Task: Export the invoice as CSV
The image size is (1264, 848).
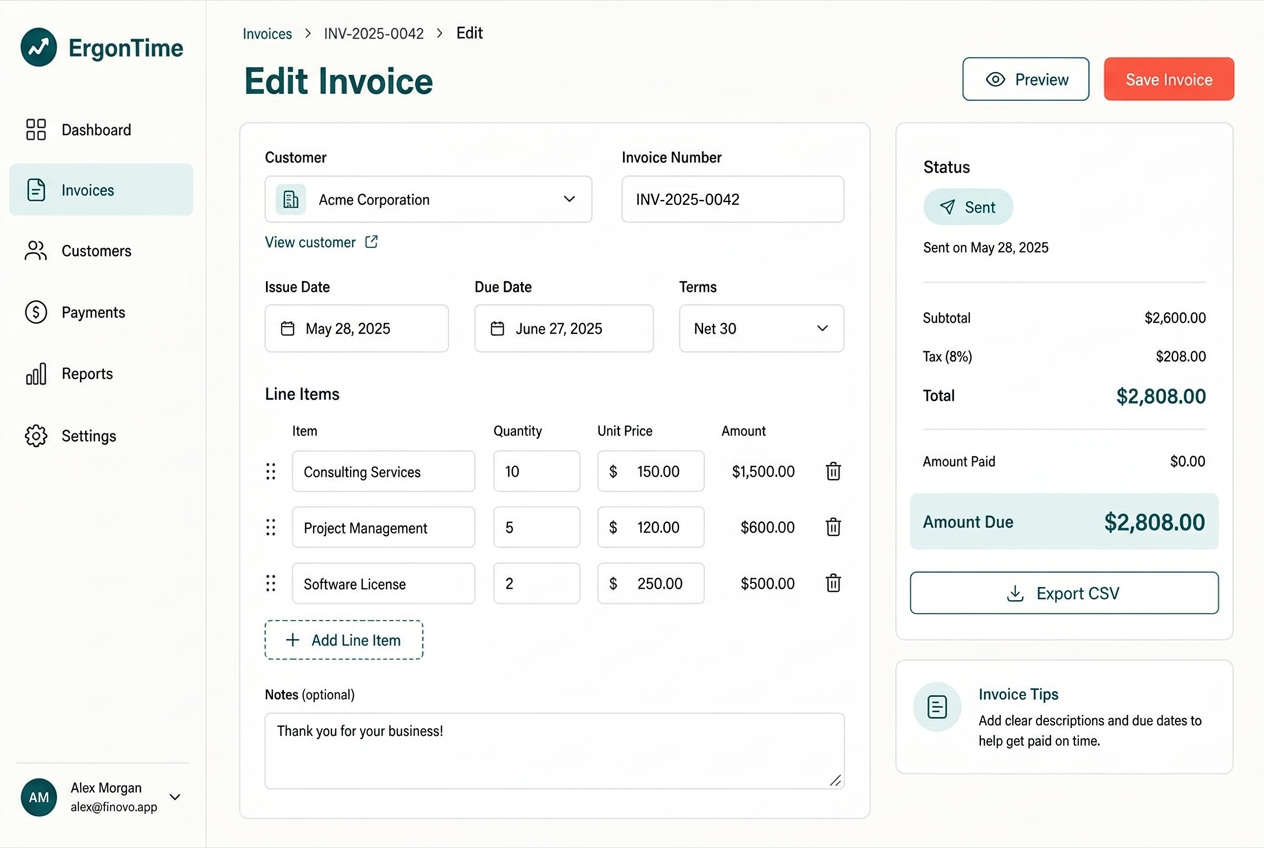Action: [x=1064, y=593]
